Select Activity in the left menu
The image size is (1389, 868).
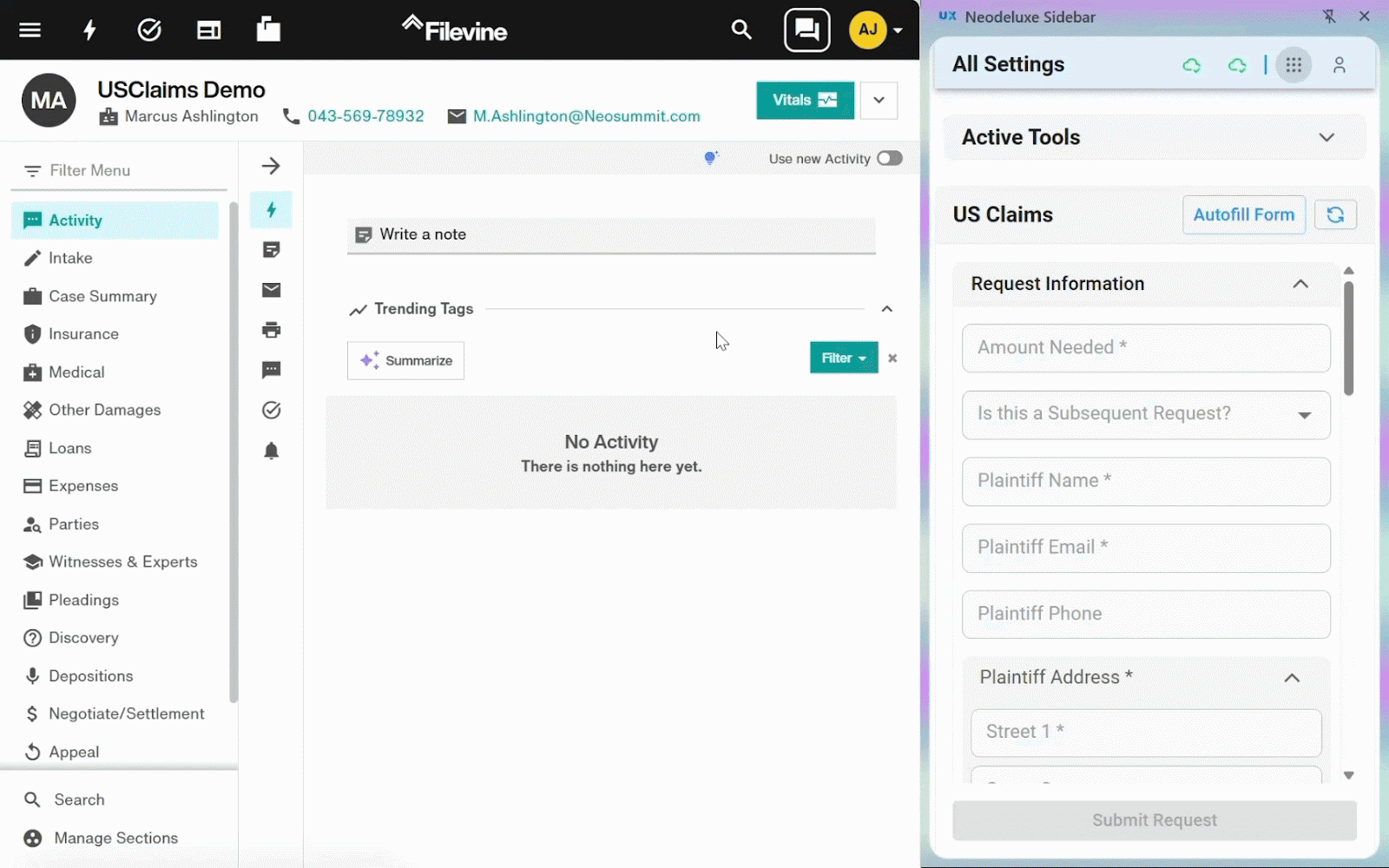(115, 220)
